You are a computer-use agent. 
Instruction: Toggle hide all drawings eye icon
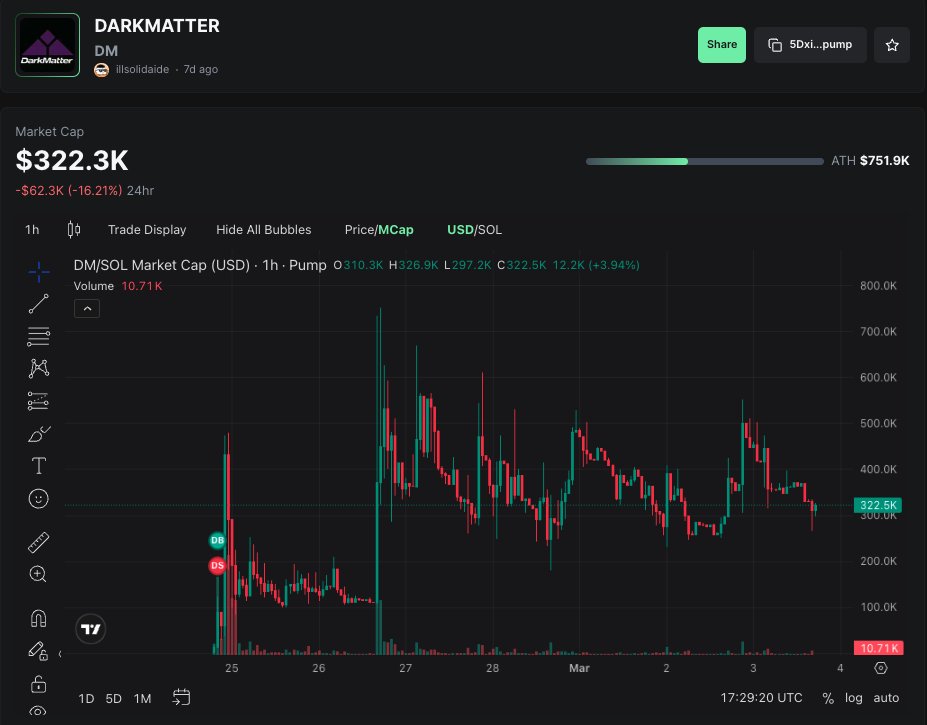pos(38,711)
